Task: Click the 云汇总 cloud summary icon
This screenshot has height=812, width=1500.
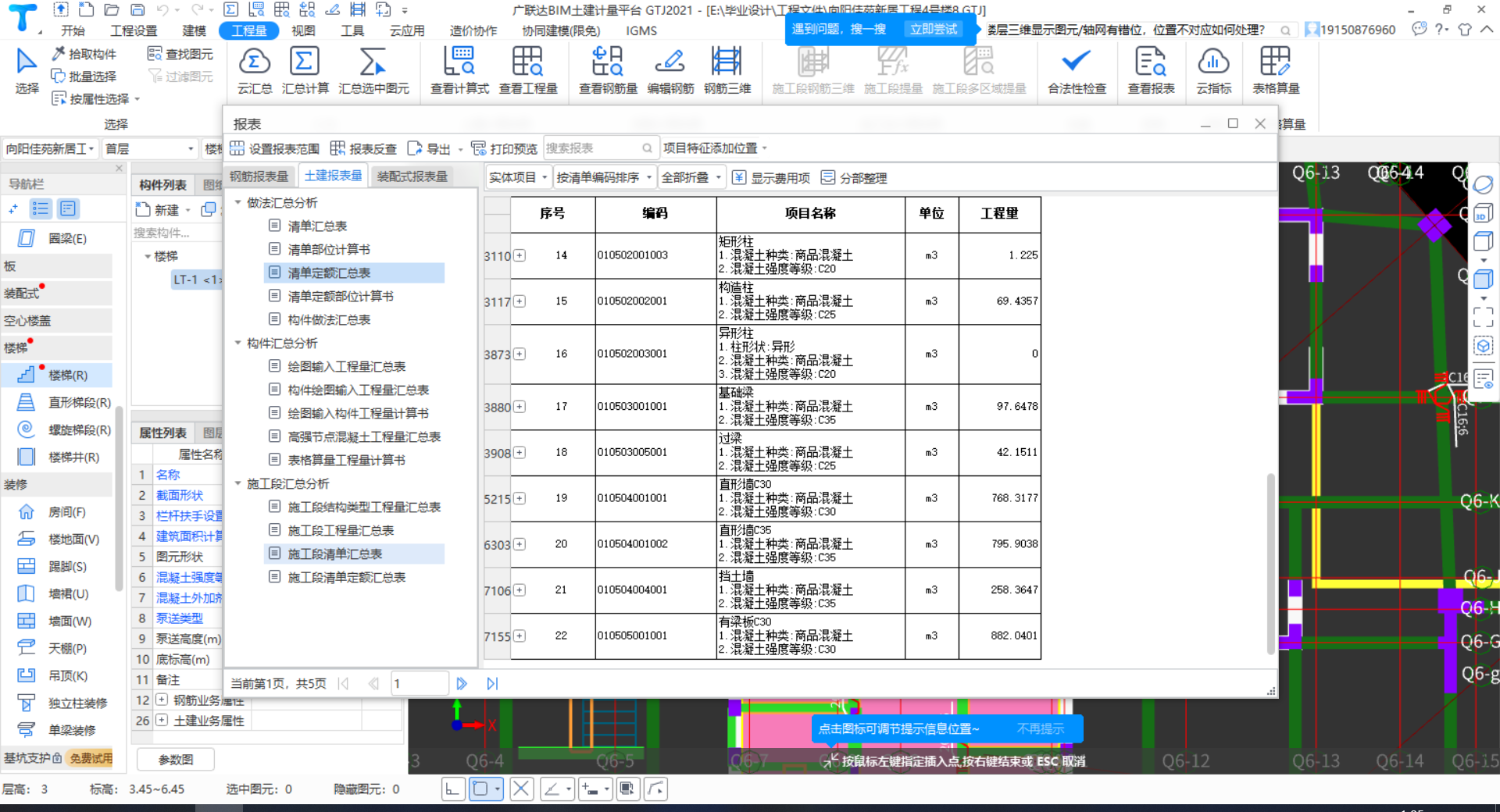Action: click(x=255, y=70)
